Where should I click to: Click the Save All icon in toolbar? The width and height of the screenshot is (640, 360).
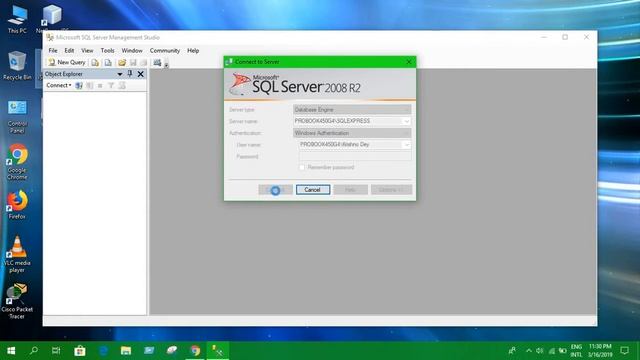144,62
